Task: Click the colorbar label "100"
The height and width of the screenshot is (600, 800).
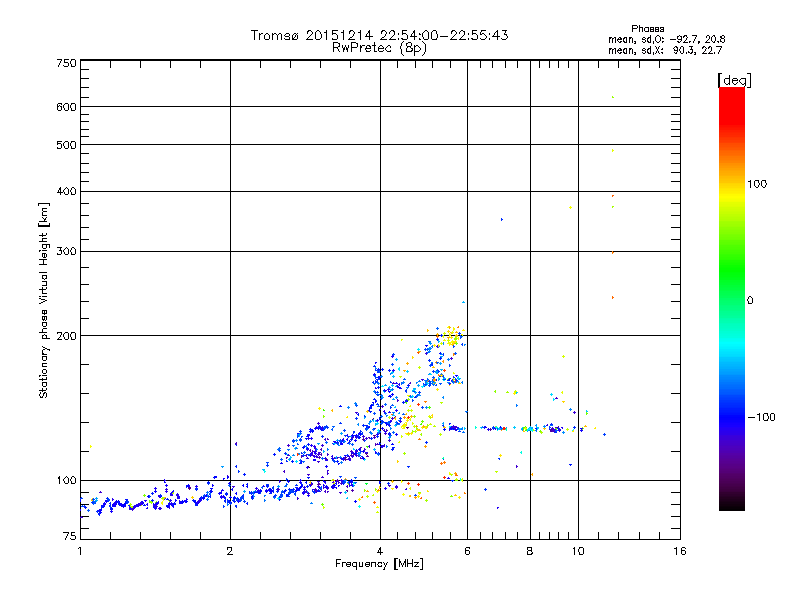Action: (x=757, y=184)
